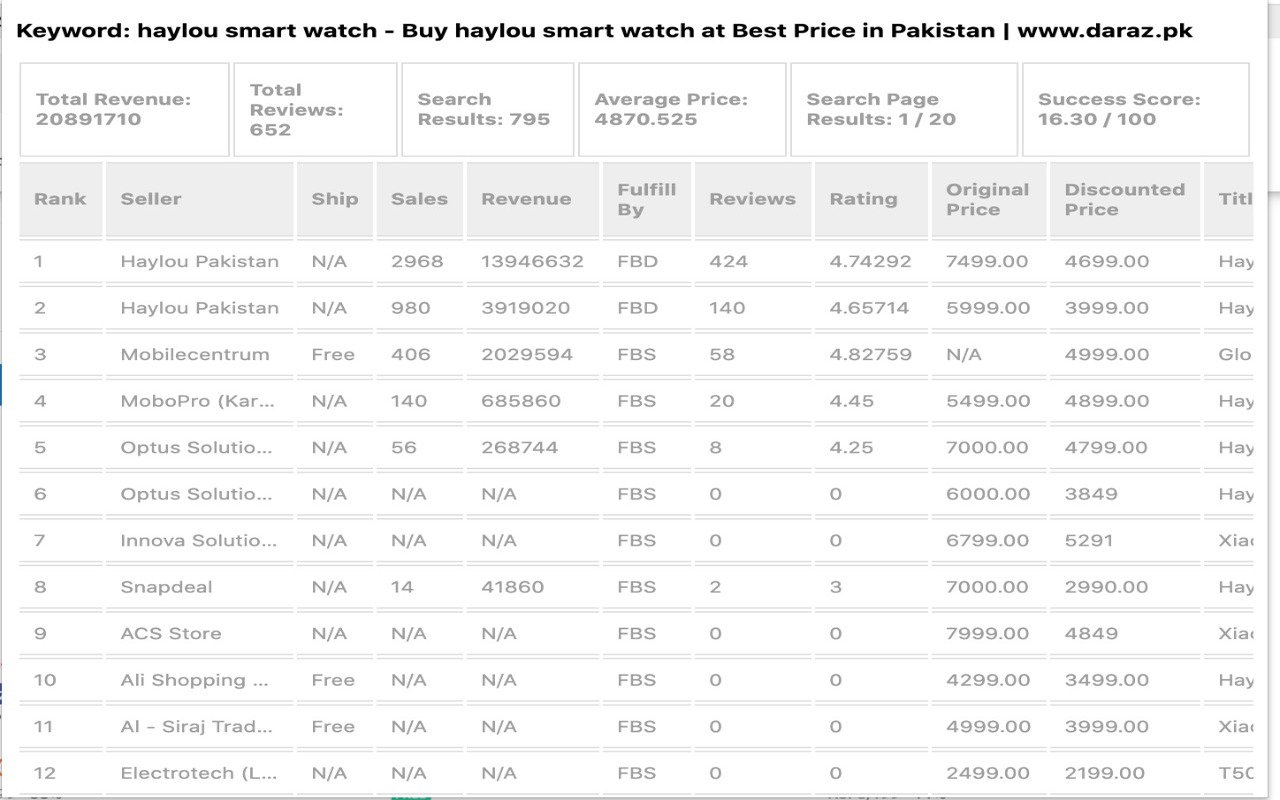Select the Al - Siraj Trad... seller cell
The height and width of the screenshot is (800, 1280).
196,727
